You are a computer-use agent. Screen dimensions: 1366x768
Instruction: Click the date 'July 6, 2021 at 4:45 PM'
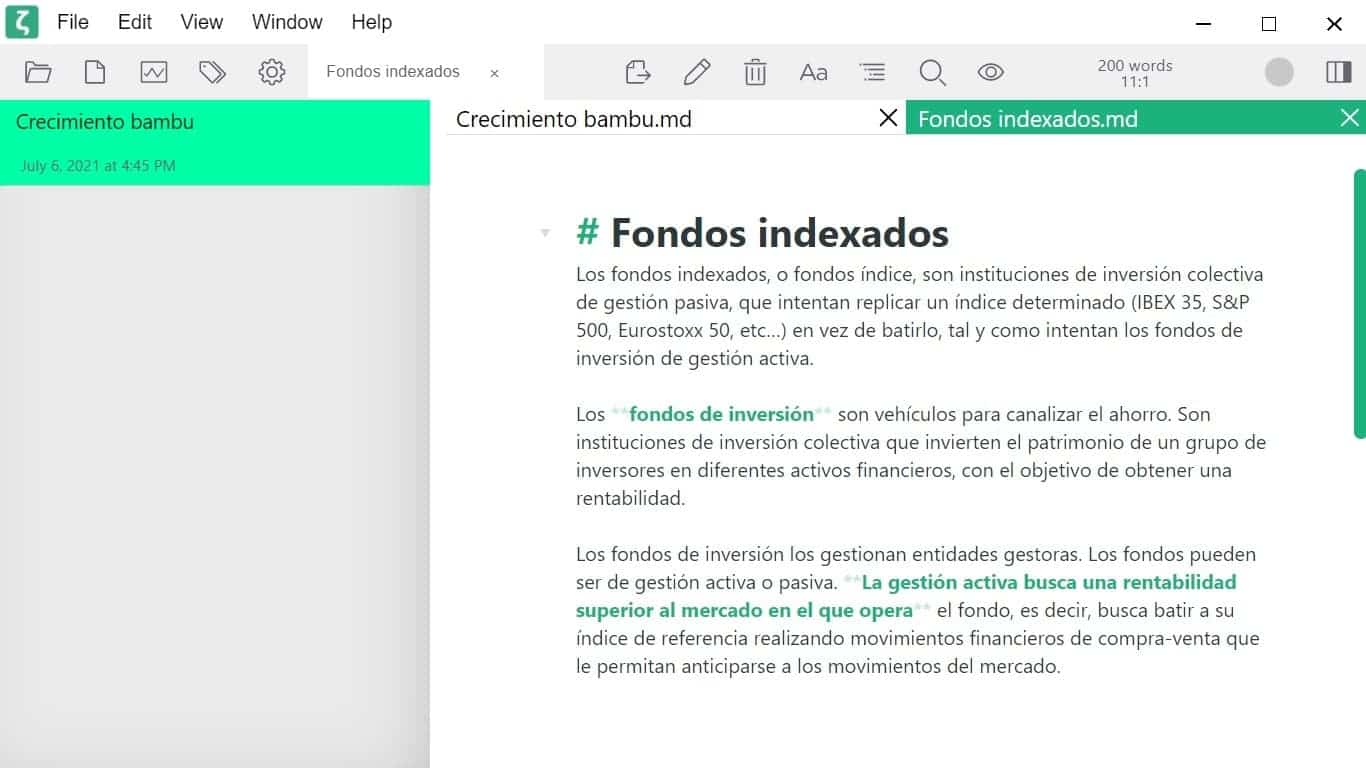coord(98,166)
